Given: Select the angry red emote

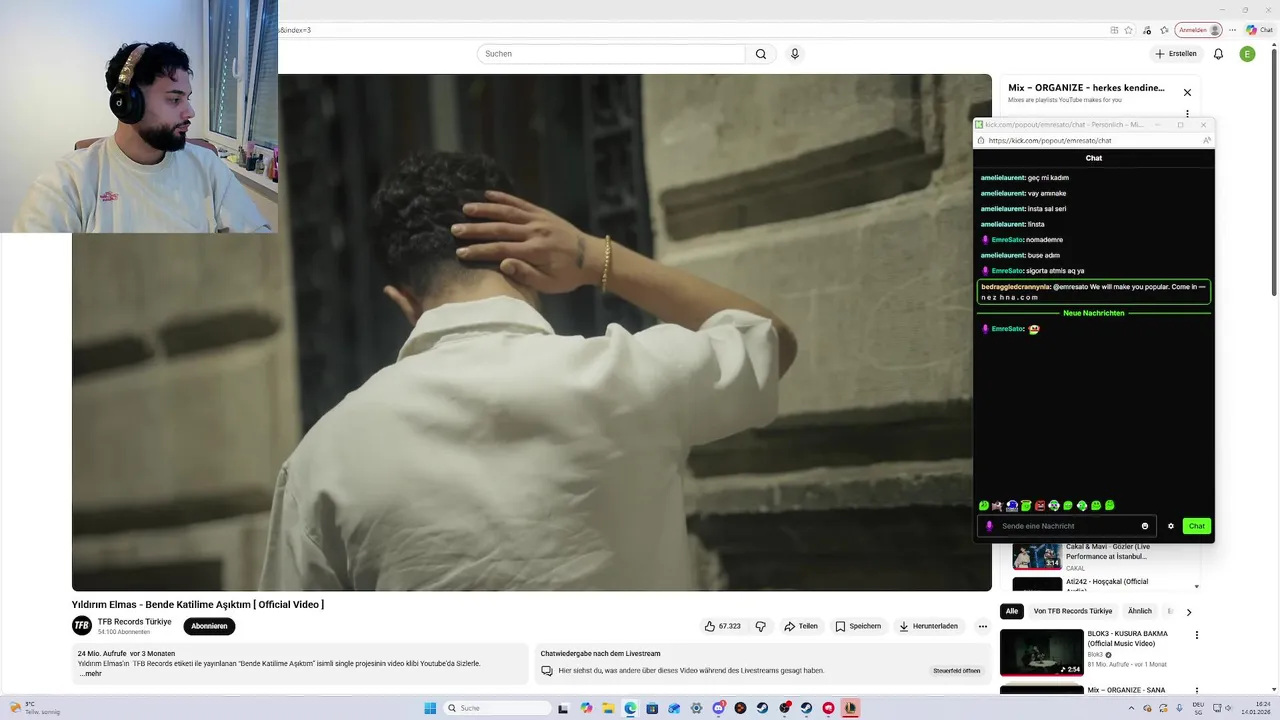Looking at the screenshot, I should pyautogui.click(x=1040, y=506).
